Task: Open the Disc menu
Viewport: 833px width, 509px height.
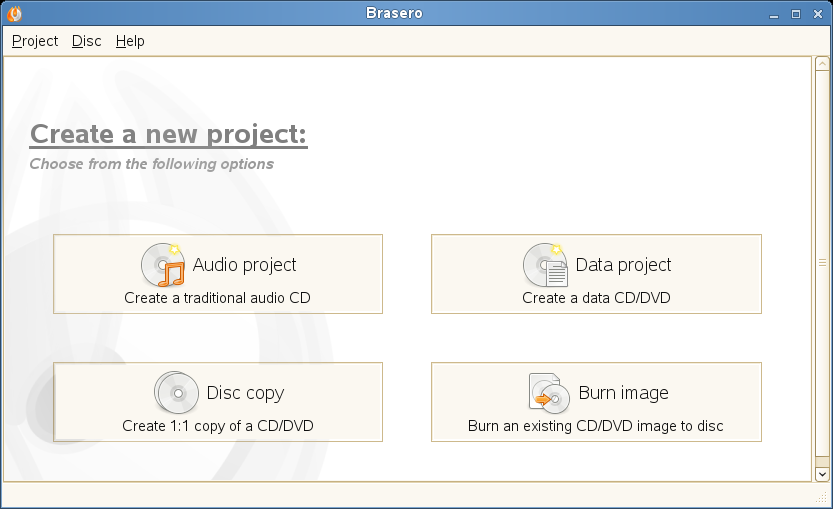Action: (87, 41)
